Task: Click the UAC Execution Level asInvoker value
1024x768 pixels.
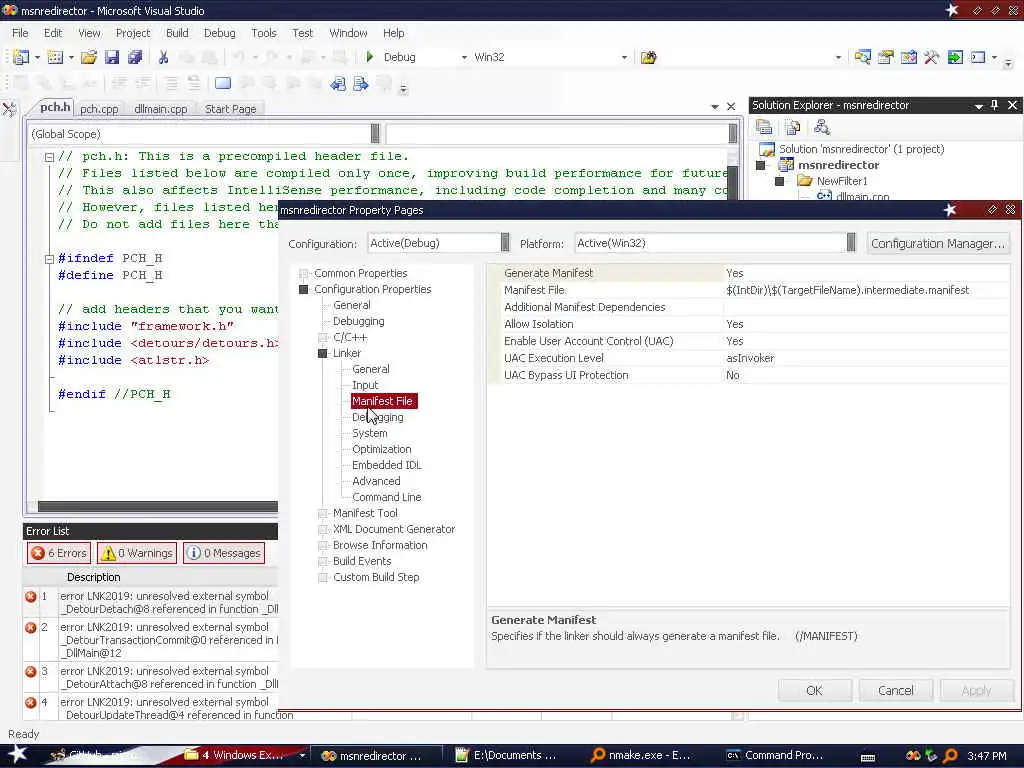Action: (x=750, y=358)
